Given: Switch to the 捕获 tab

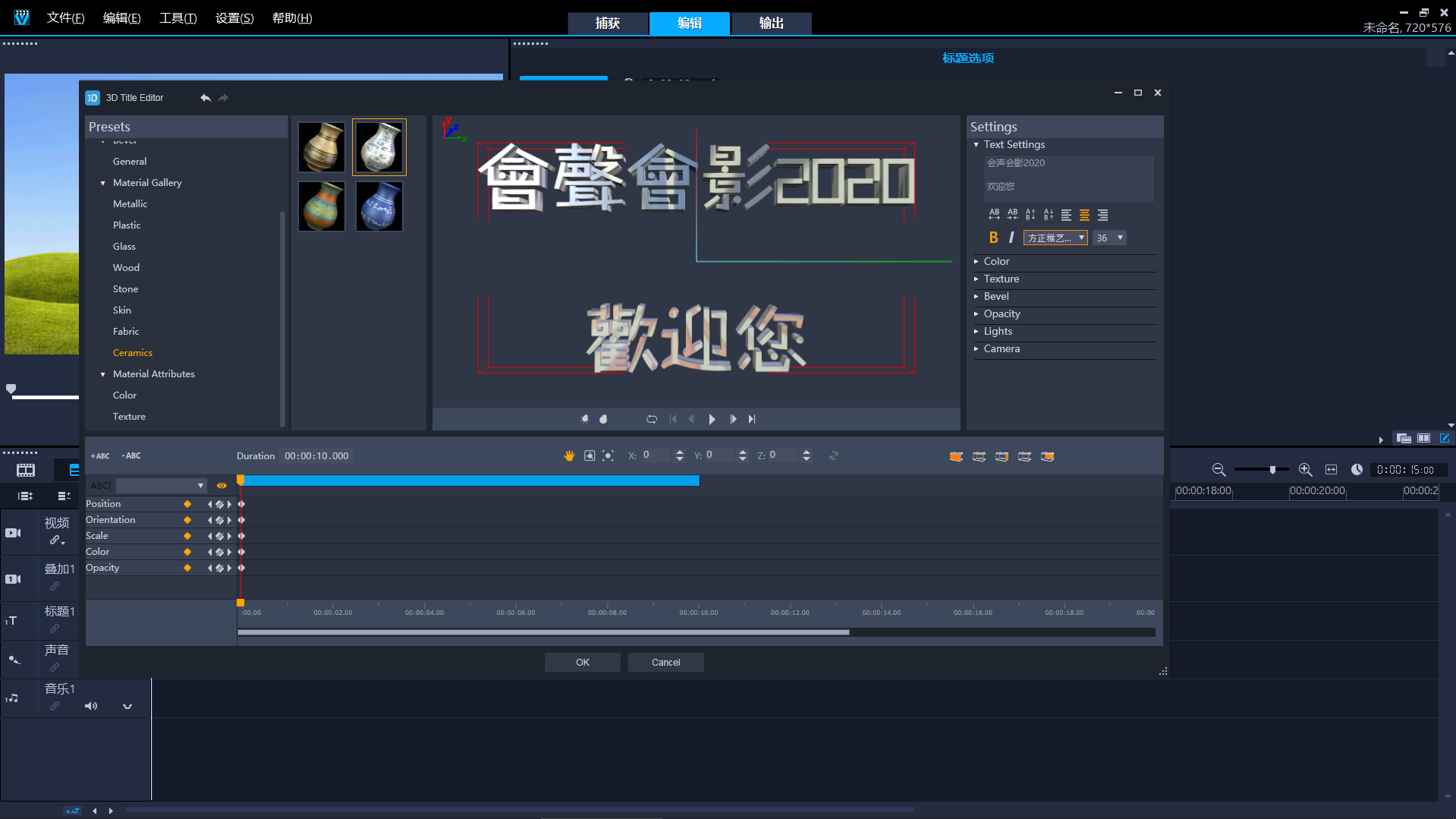Looking at the screenshot, I should [x=608, y=24].
